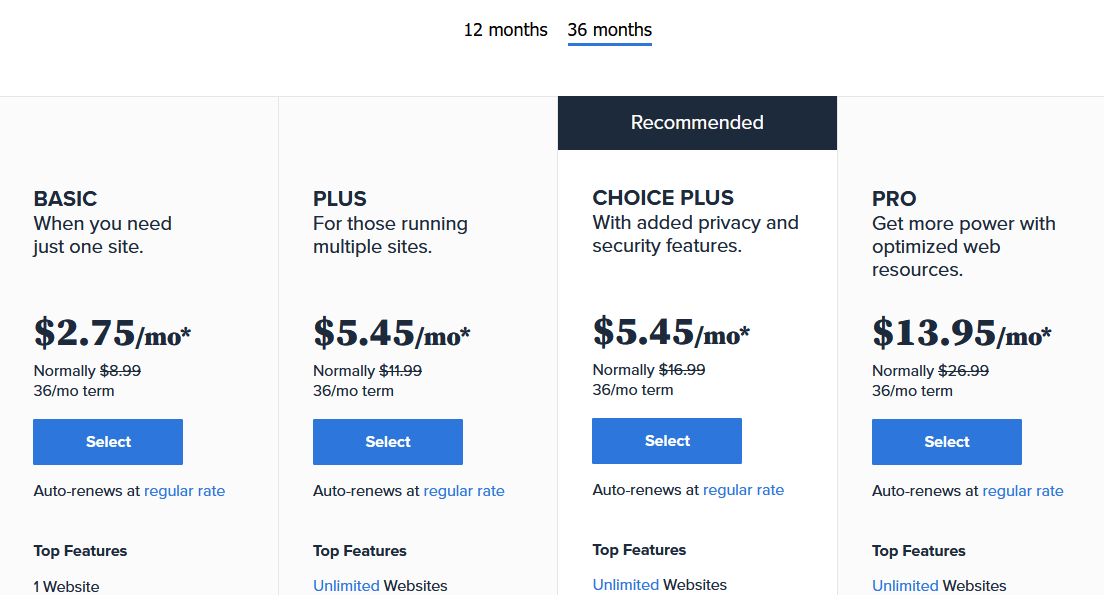The width and height of the screenshot is (1104, 595).
Task: Select the 36 months term tab
Action: click(x=609, y=30)
